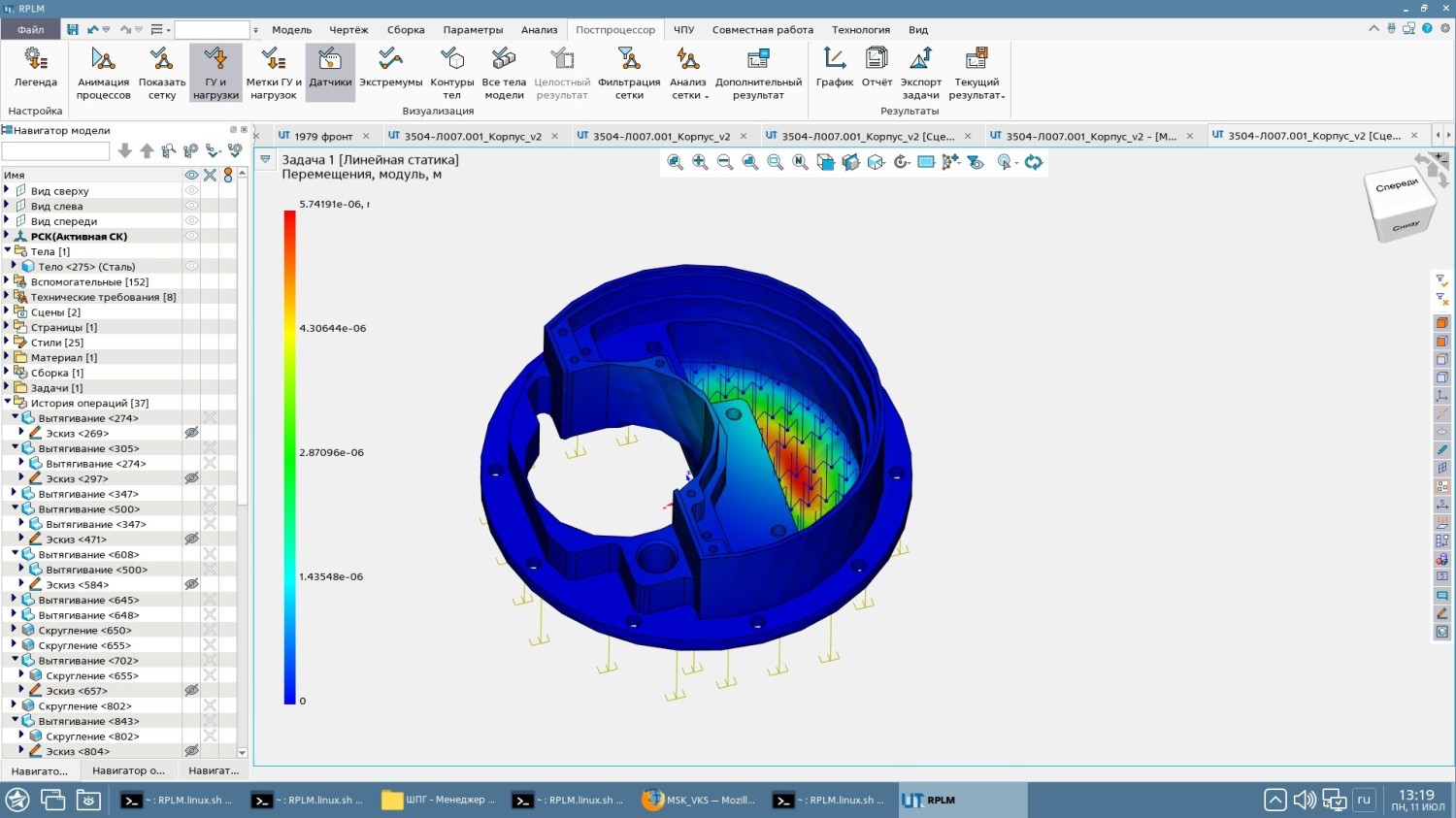This screenshot has height=818, width=1456.
Task: Open the Экстремумы tool
Action: click(390, 68)
